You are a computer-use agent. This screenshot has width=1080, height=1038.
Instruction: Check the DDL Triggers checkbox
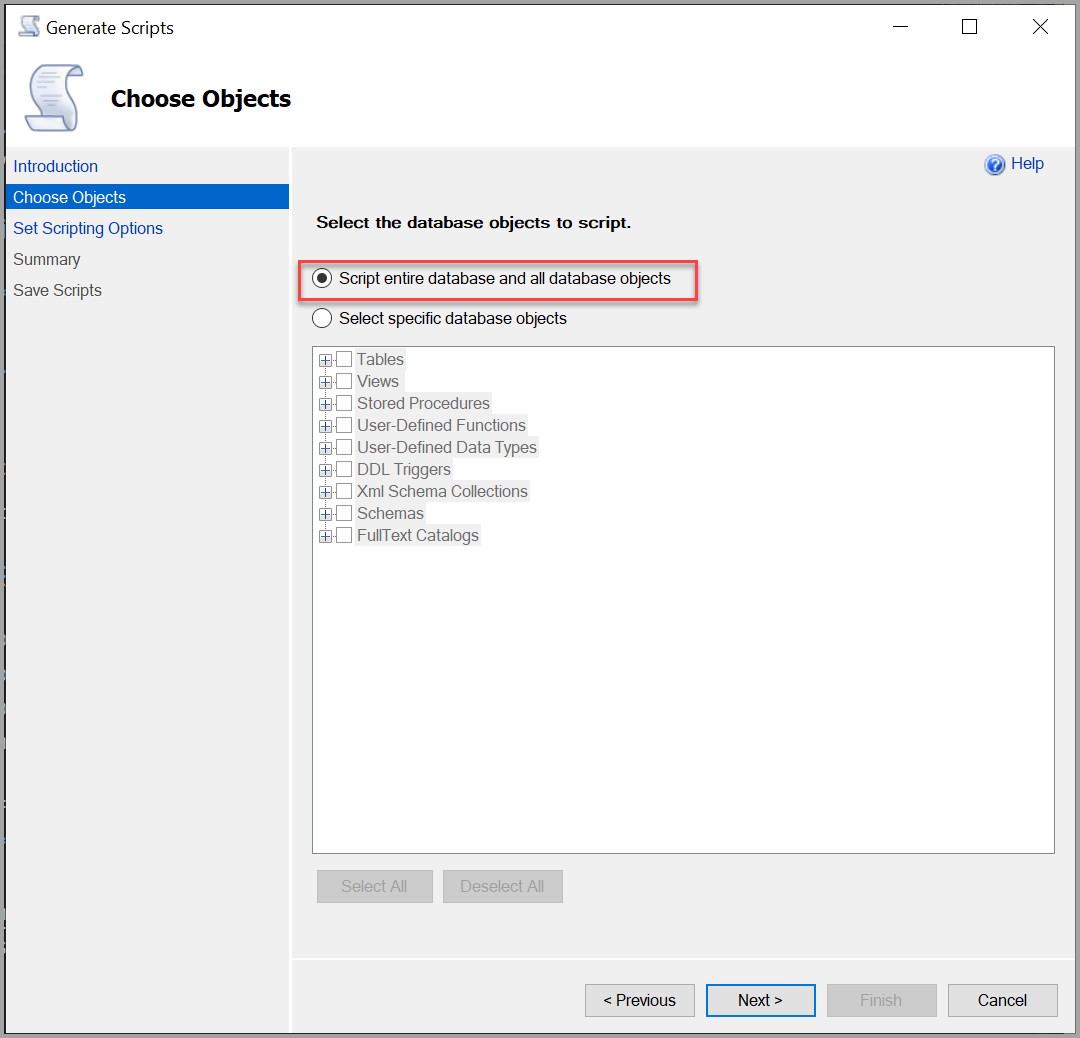coord(344,469)
